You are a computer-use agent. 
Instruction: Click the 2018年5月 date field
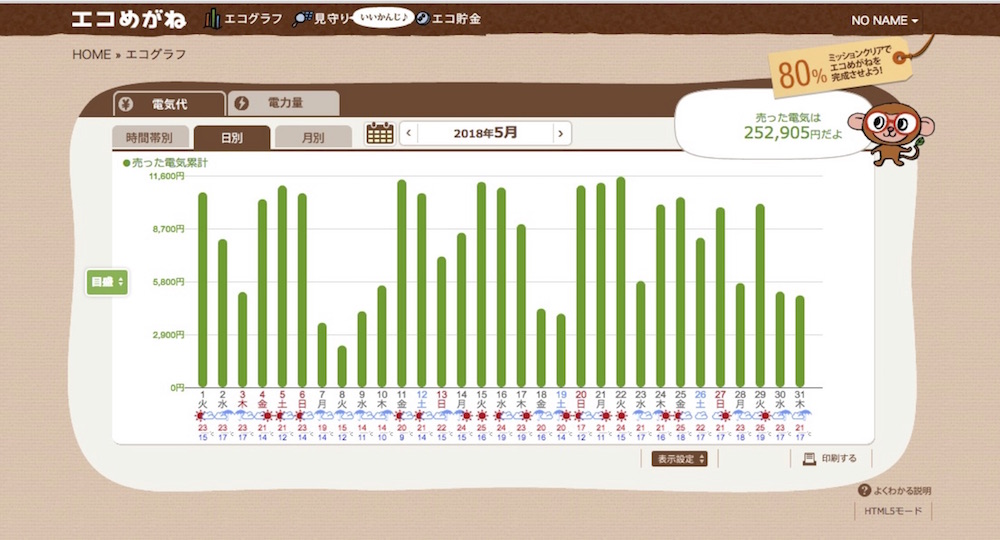pyautogui.click(x=485, y=133)
